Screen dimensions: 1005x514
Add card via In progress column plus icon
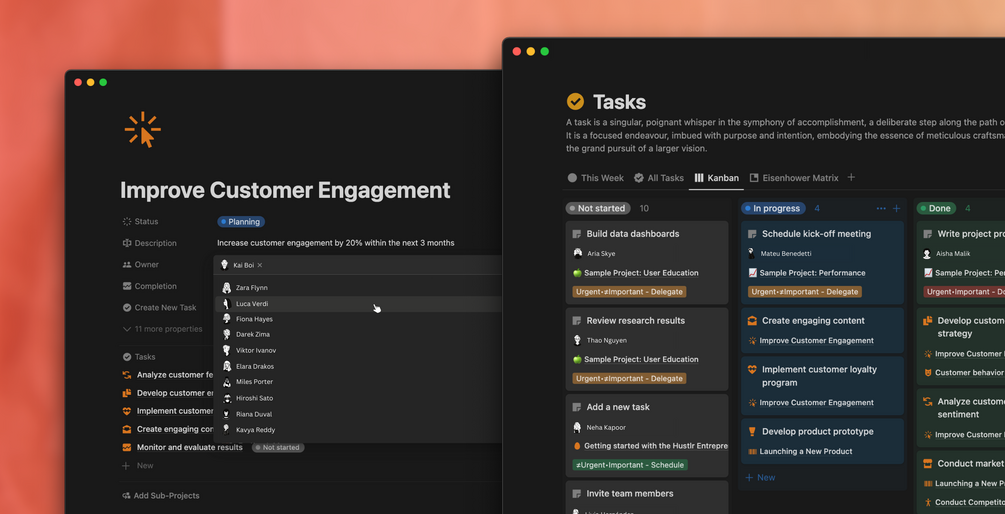[x=897, y=208]
